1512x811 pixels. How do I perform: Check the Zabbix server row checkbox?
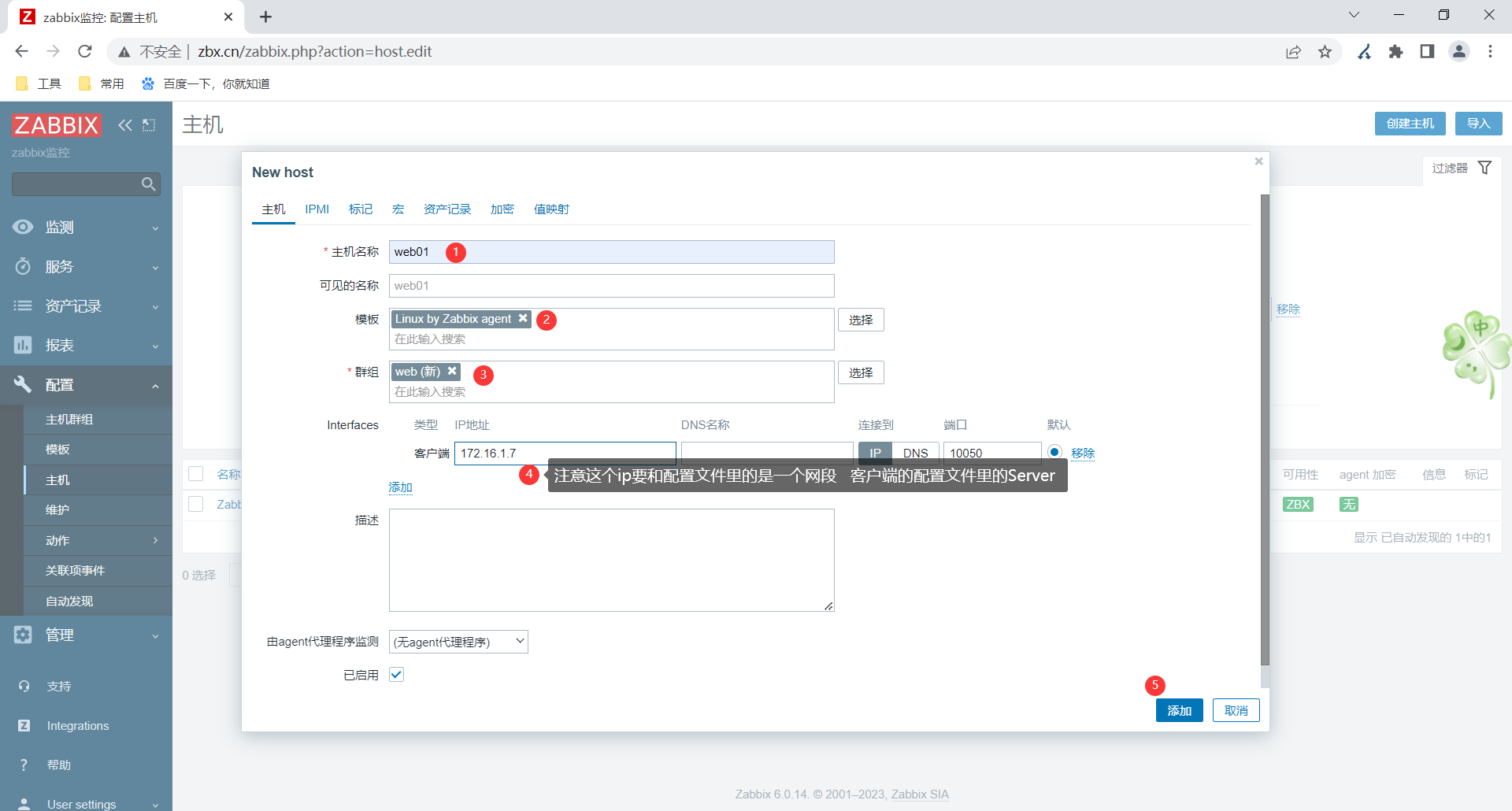[x=196, y=504]
